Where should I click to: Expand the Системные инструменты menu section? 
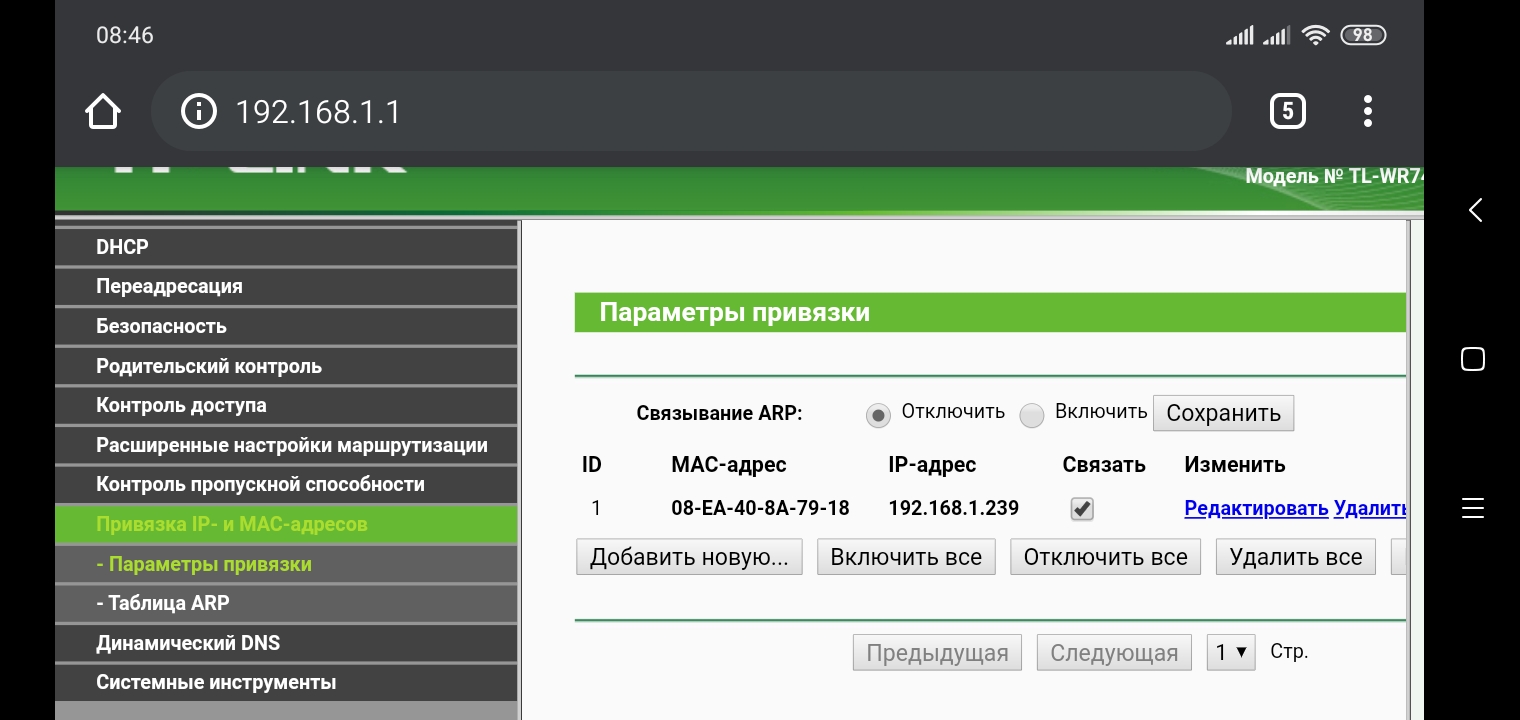click(216, 683)
